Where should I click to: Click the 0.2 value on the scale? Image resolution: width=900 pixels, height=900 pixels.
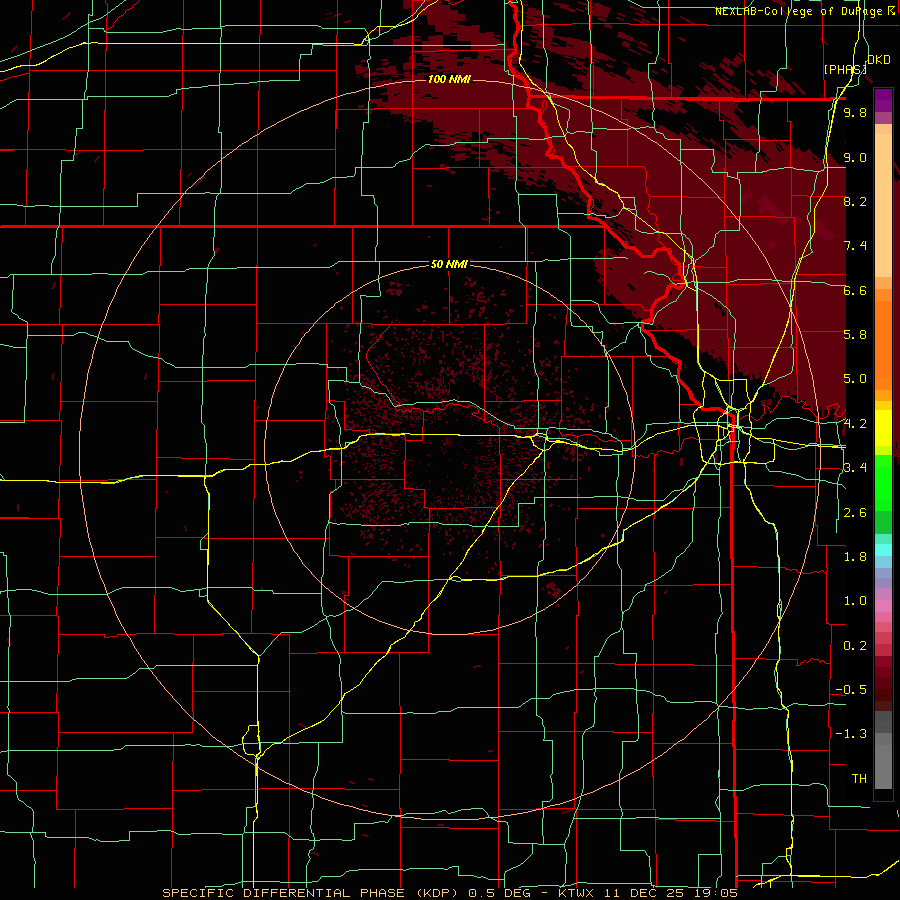tap(855, 646)
